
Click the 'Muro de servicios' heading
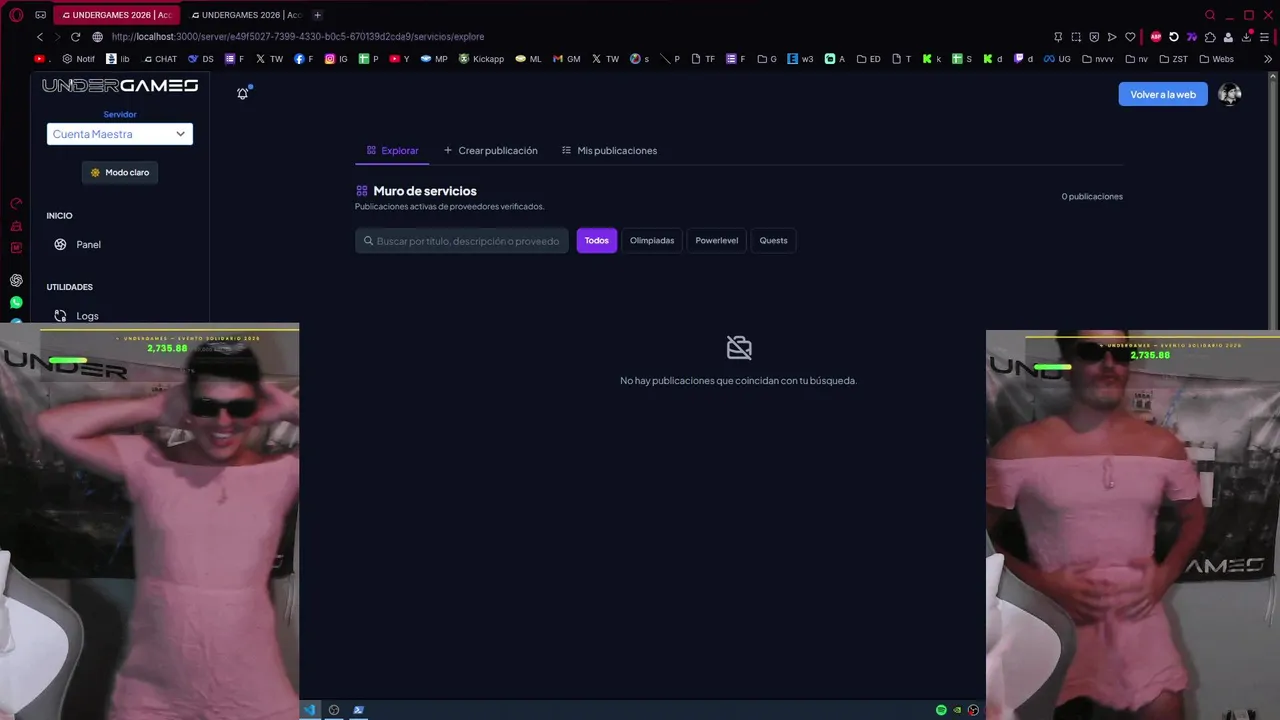click(x=425, y=191)
